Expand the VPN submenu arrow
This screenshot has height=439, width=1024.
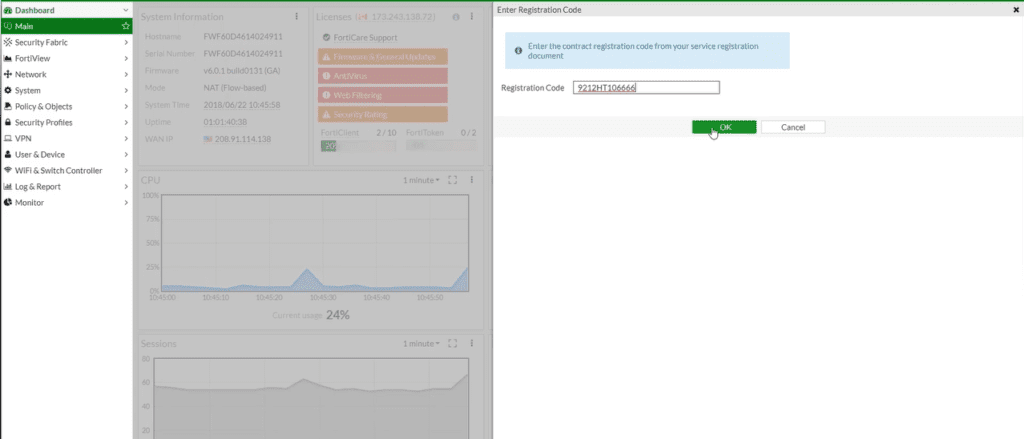coord(126,138)
